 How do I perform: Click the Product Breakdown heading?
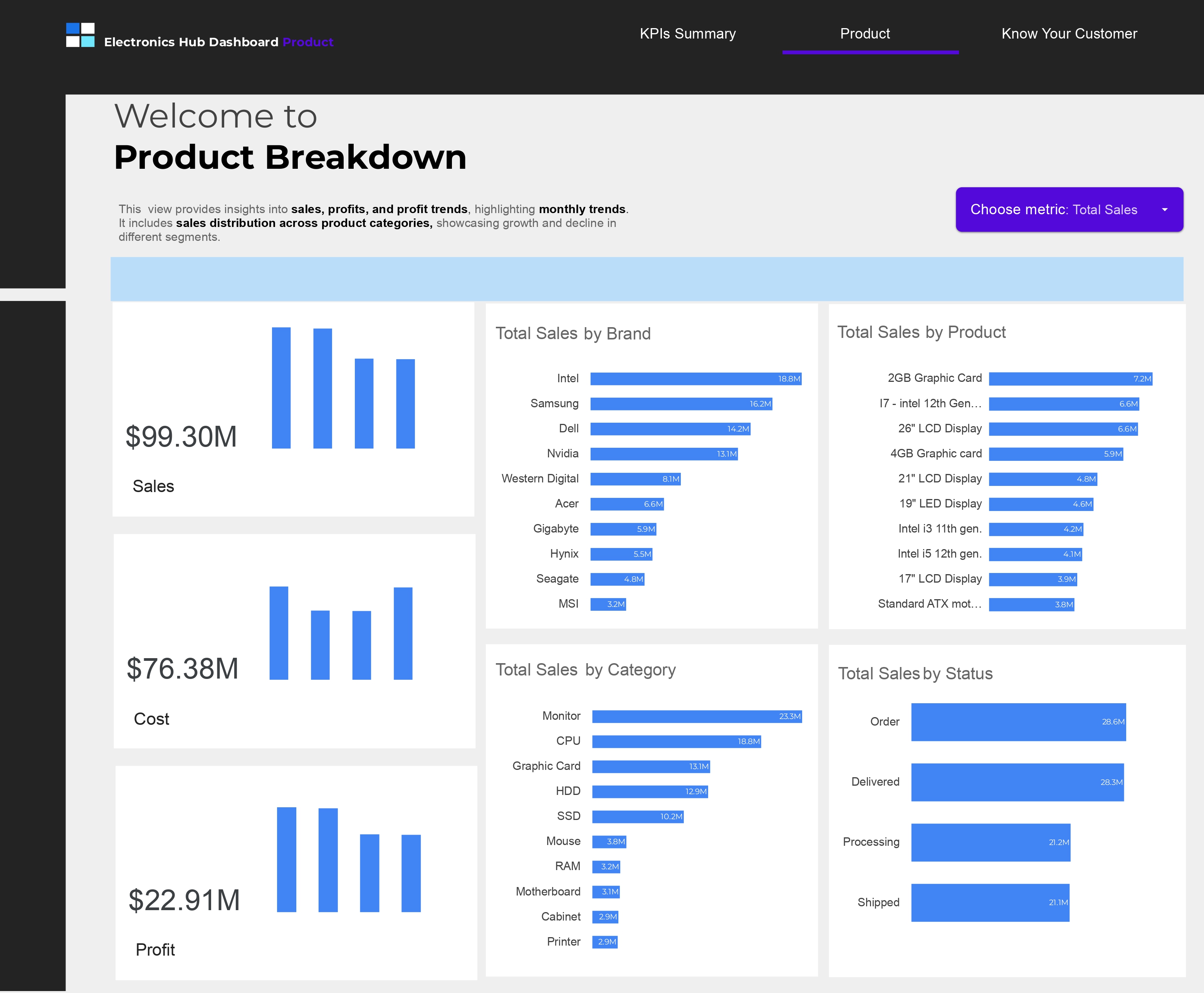point(290,157)
